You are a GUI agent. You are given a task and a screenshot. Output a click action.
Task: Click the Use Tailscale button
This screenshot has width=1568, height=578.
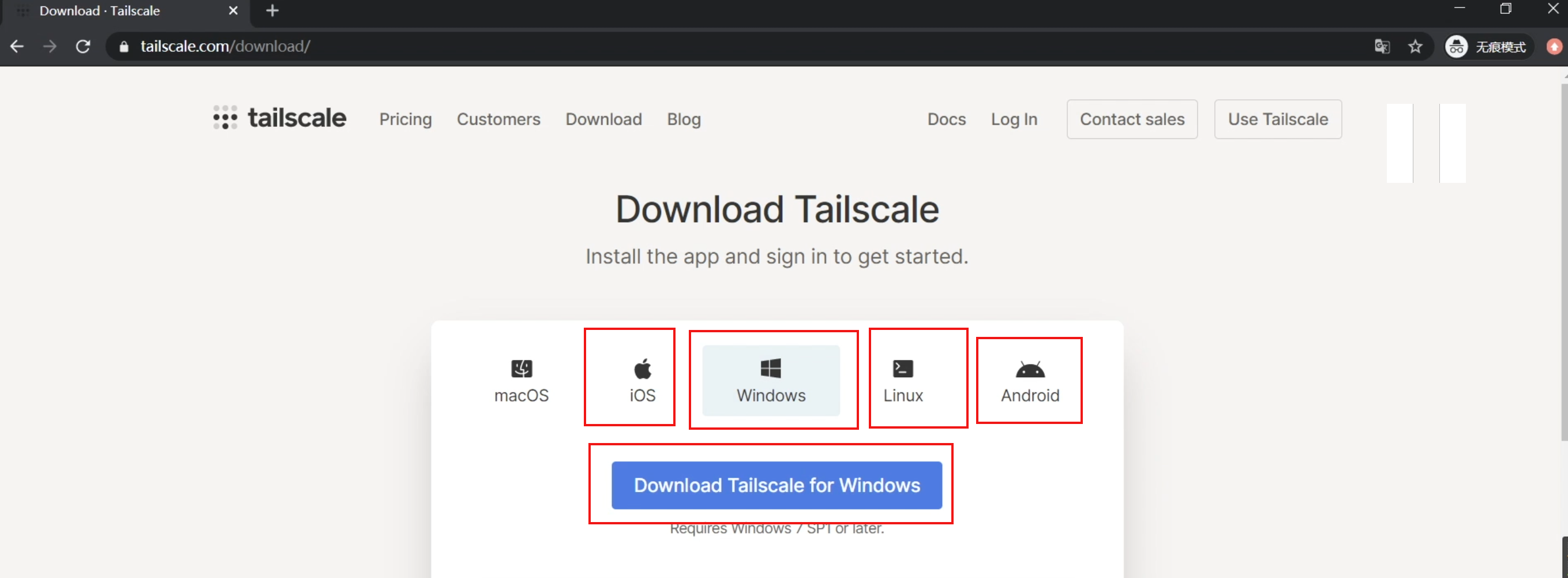1278,119
